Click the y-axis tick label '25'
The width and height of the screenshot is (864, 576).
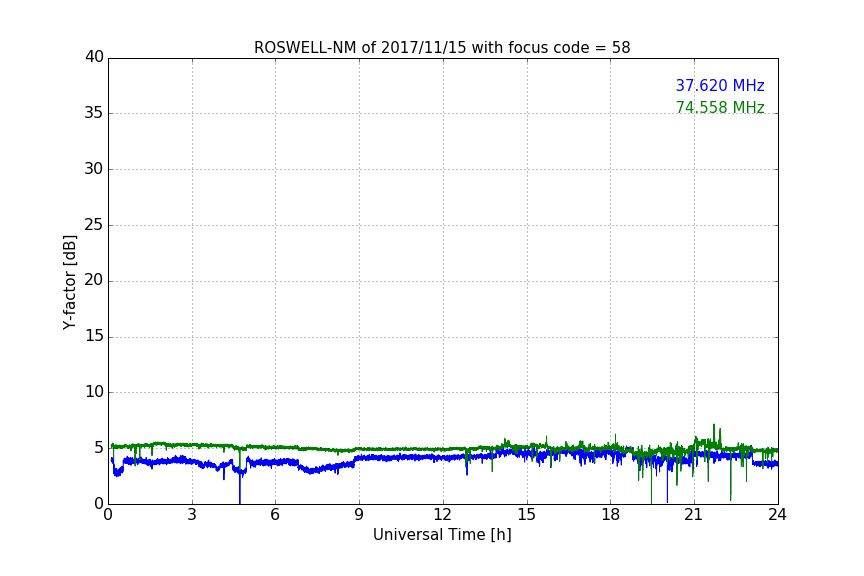[x=94, y=224]
